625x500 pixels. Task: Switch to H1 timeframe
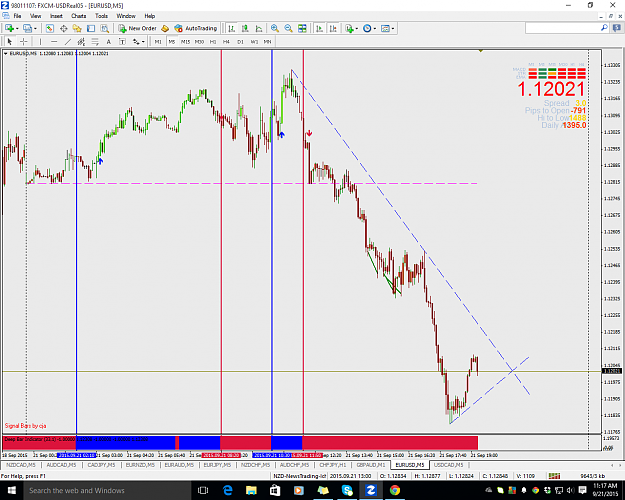[x=213, y=41]
